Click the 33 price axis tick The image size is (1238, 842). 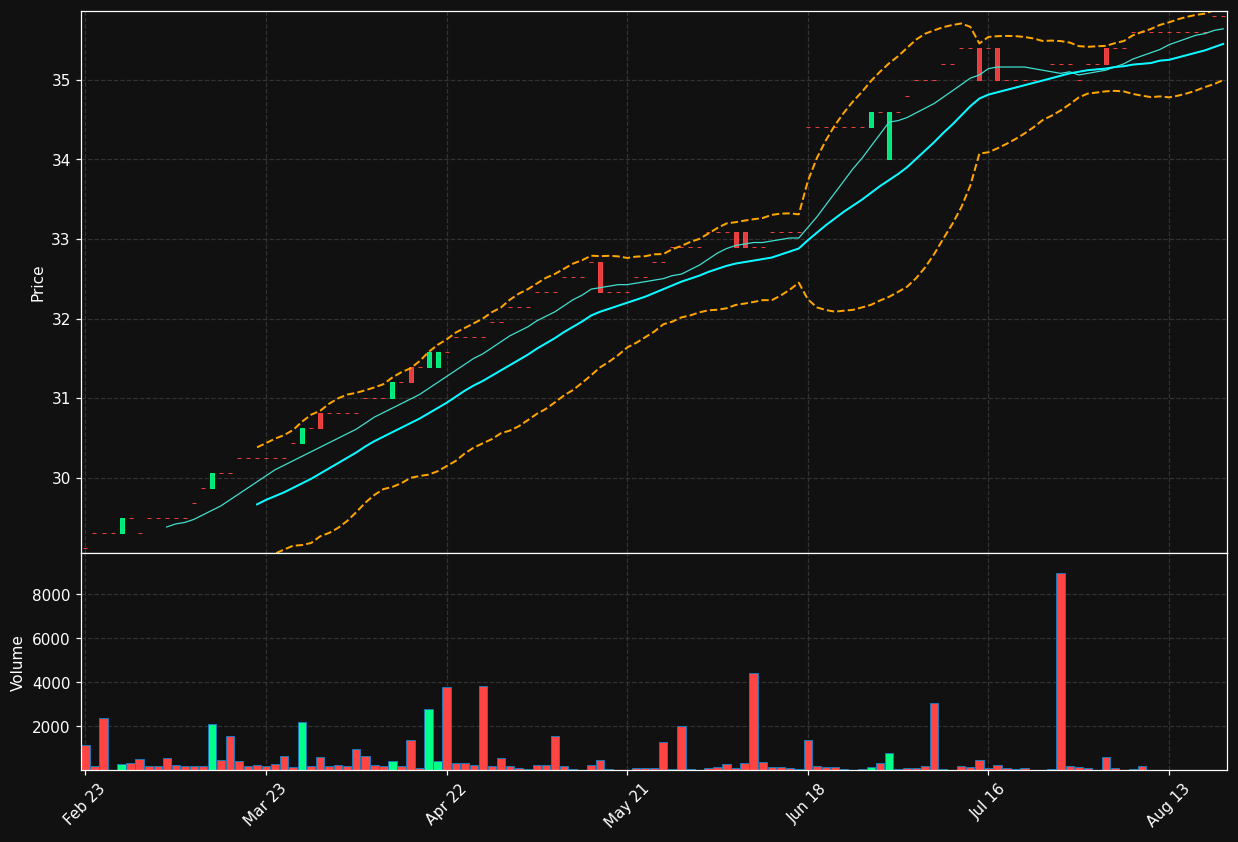62,239
